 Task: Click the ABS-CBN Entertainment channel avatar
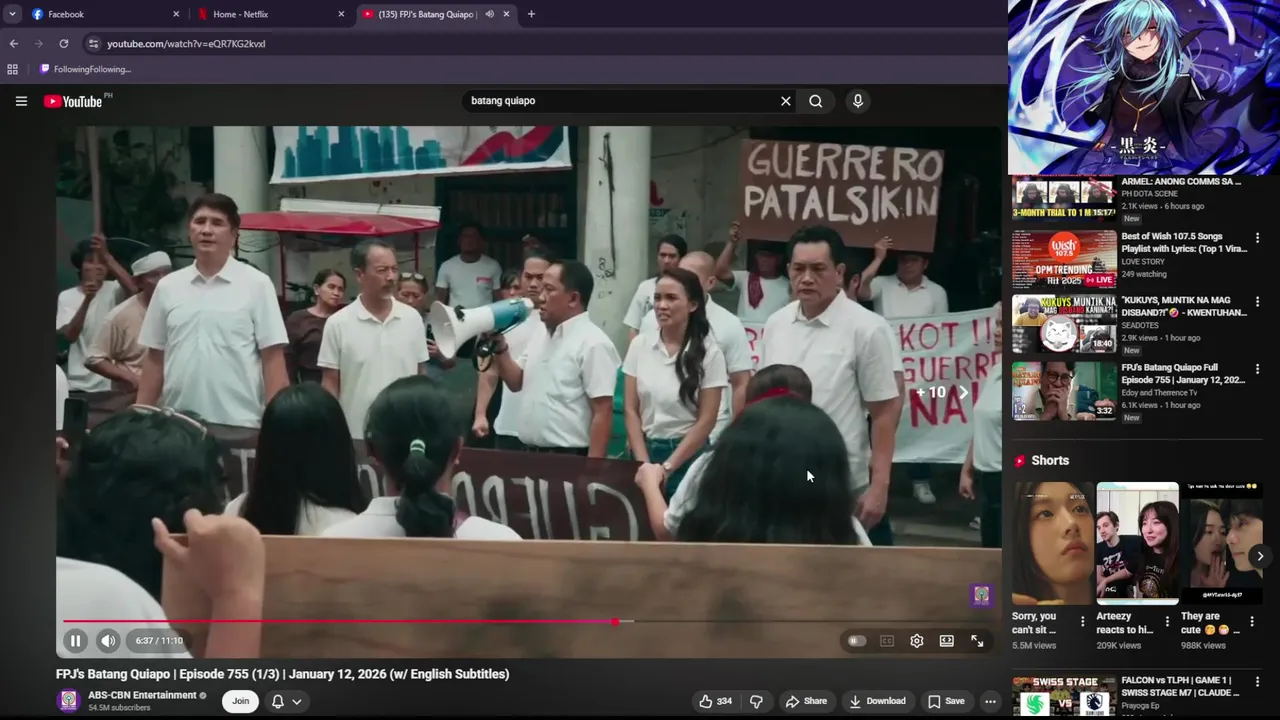point(69,701)
